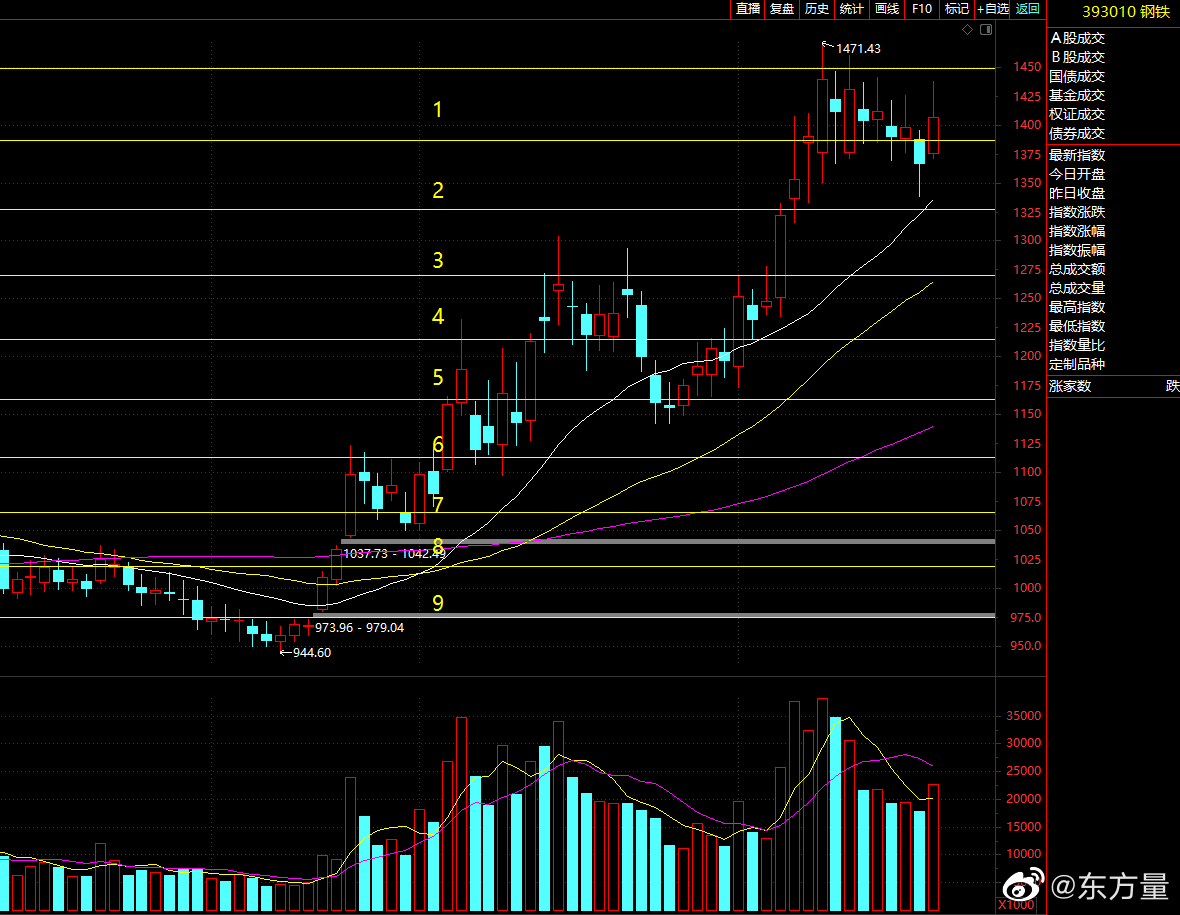Click the 393010 钢铁 index title
The image size is (1180, 915).
[1126, 12]
